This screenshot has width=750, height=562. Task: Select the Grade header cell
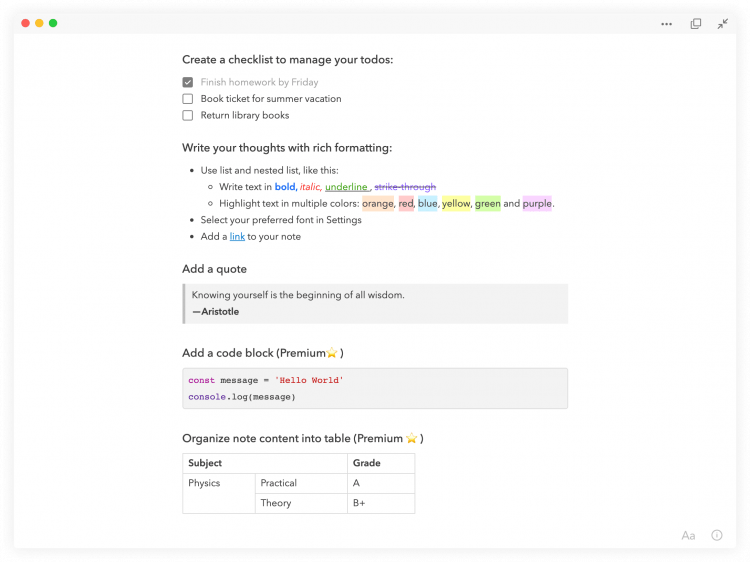(381, 463)
